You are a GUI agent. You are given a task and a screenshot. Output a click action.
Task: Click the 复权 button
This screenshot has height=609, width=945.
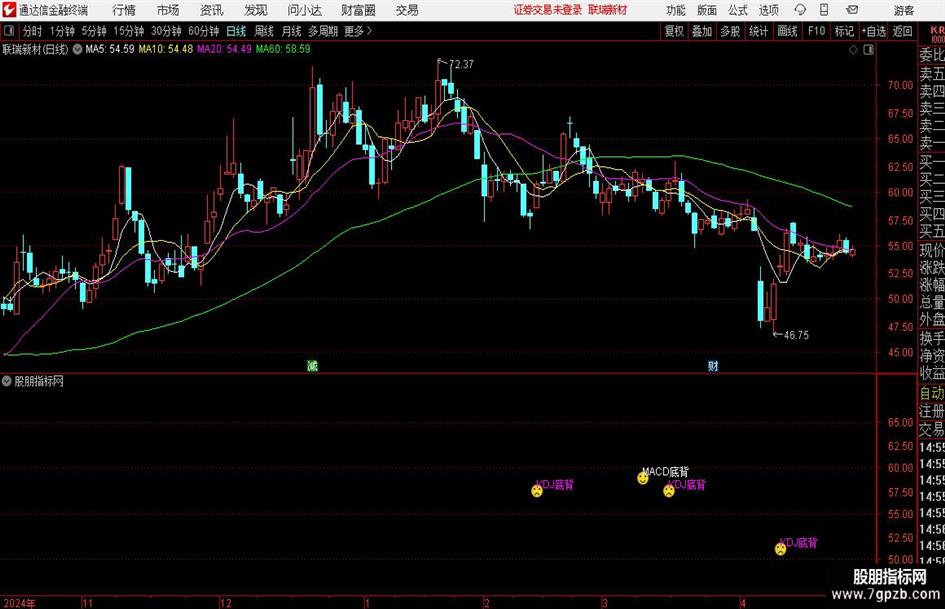point(674,31)
